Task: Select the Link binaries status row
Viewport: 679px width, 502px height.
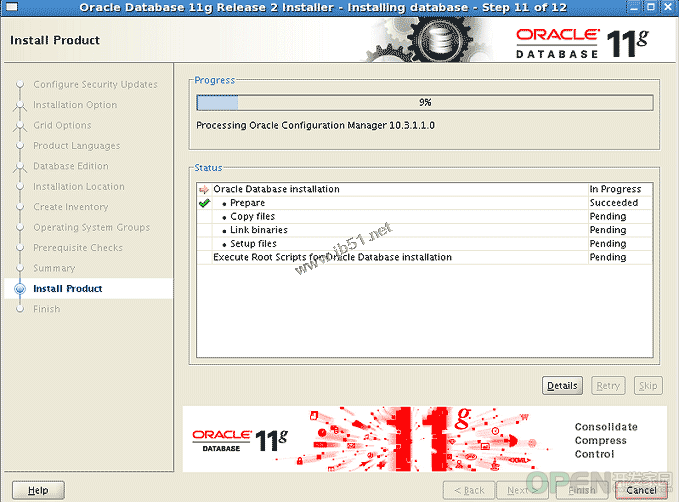Action: tap(425, 230)
